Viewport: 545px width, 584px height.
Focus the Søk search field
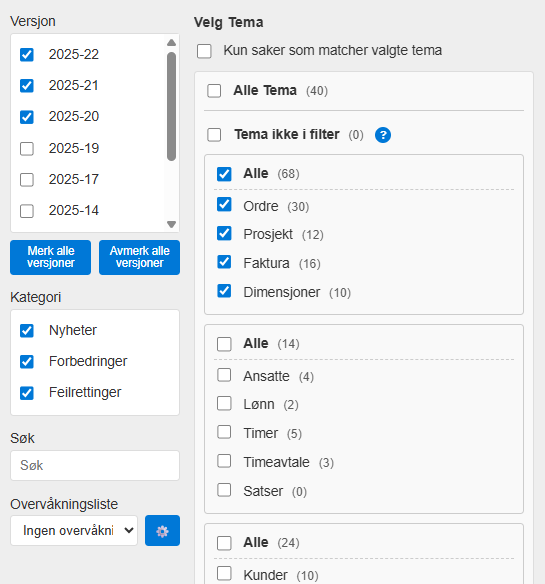point(95,466)
